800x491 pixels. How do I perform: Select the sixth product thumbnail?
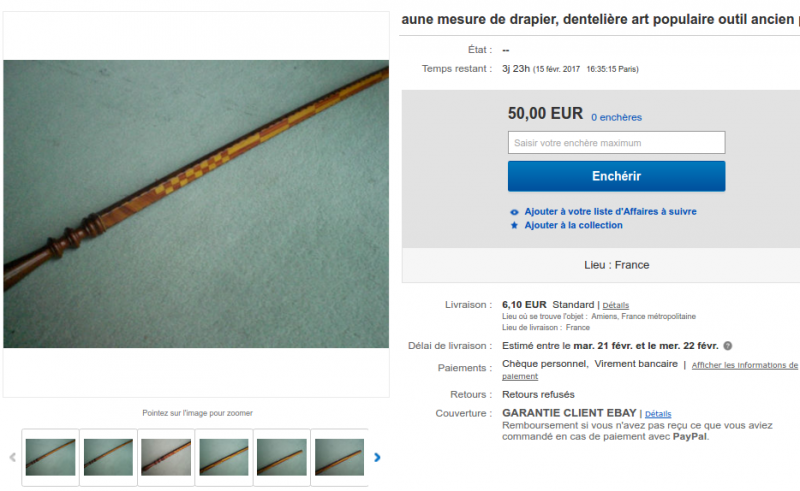click(x=339, y=457)
